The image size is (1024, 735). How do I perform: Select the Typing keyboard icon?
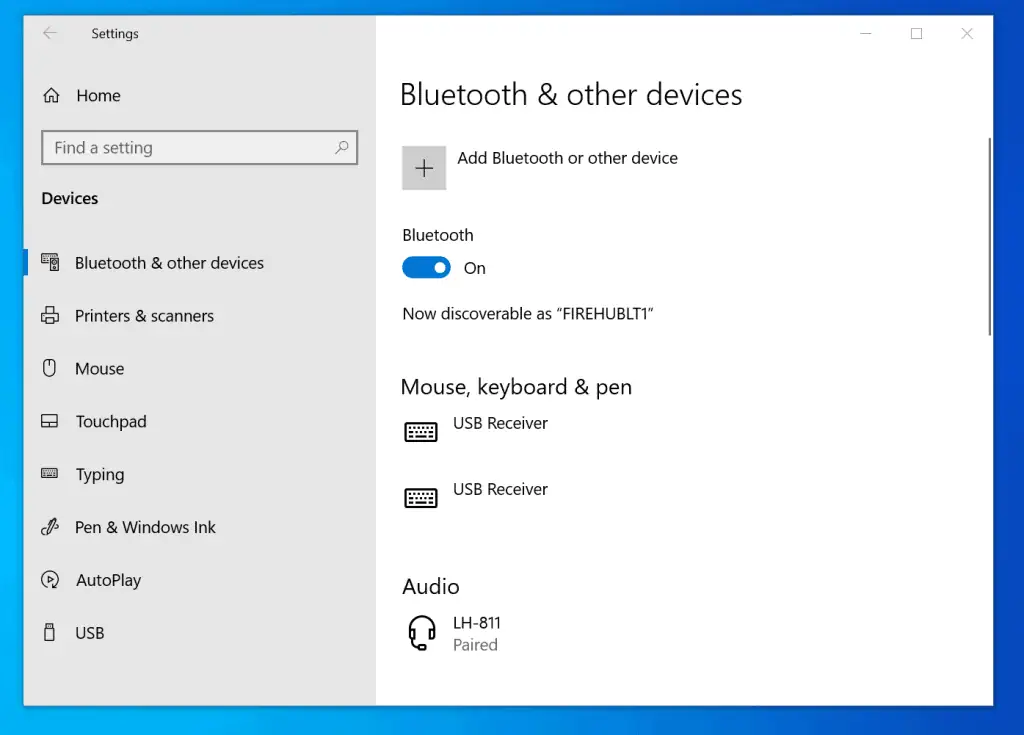50,474
